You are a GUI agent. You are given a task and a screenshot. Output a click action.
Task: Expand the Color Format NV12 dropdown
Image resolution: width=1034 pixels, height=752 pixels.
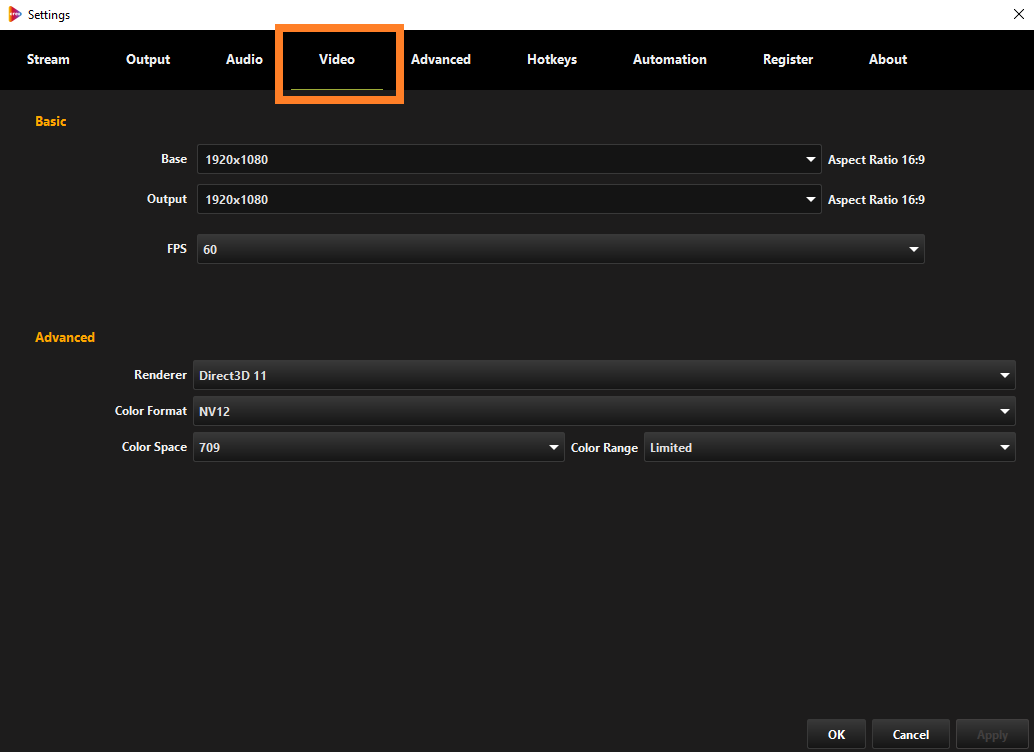604,411
